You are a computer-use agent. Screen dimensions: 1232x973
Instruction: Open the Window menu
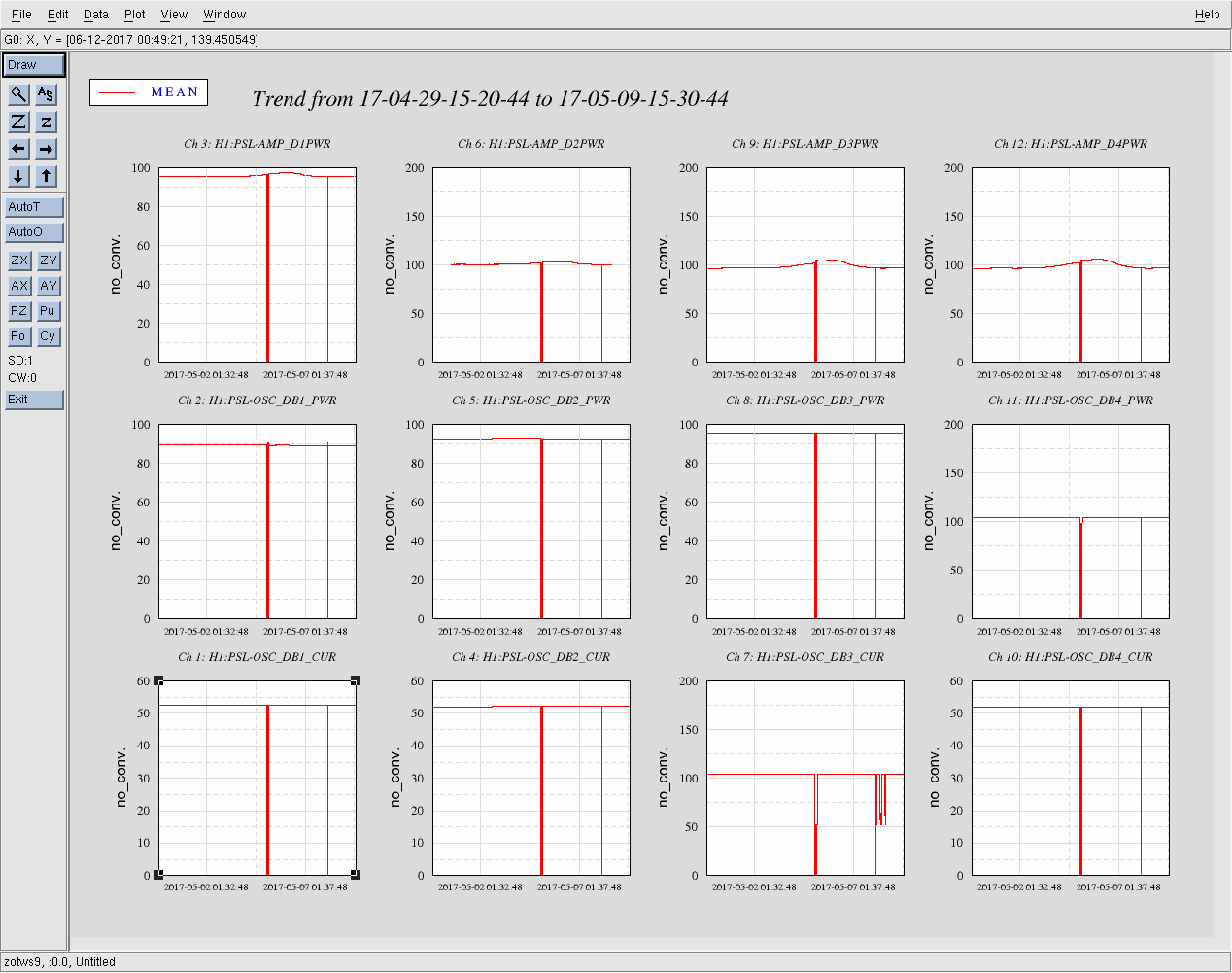tap(224, 15)
